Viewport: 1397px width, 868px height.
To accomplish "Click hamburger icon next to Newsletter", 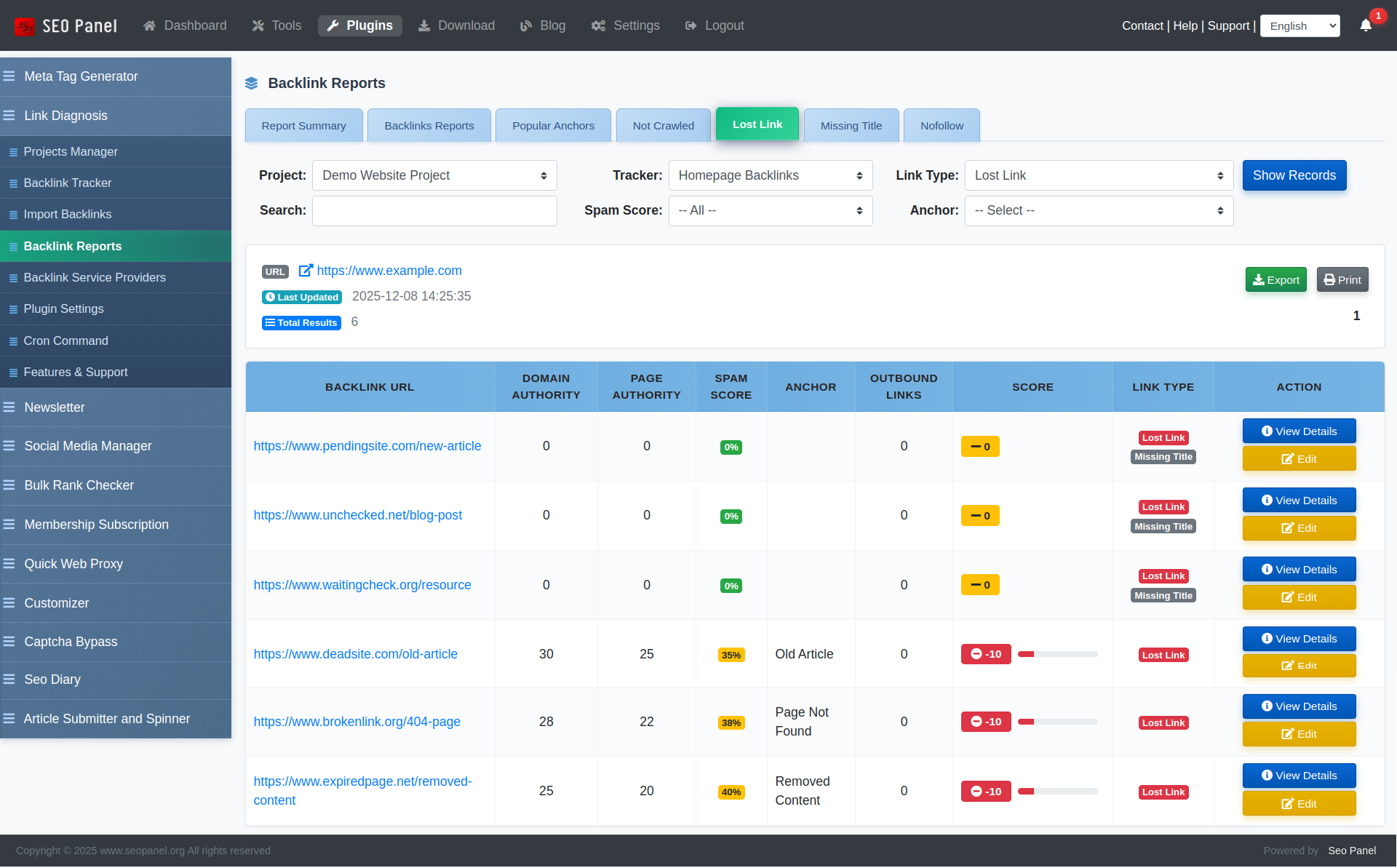I will pos(9,407).
